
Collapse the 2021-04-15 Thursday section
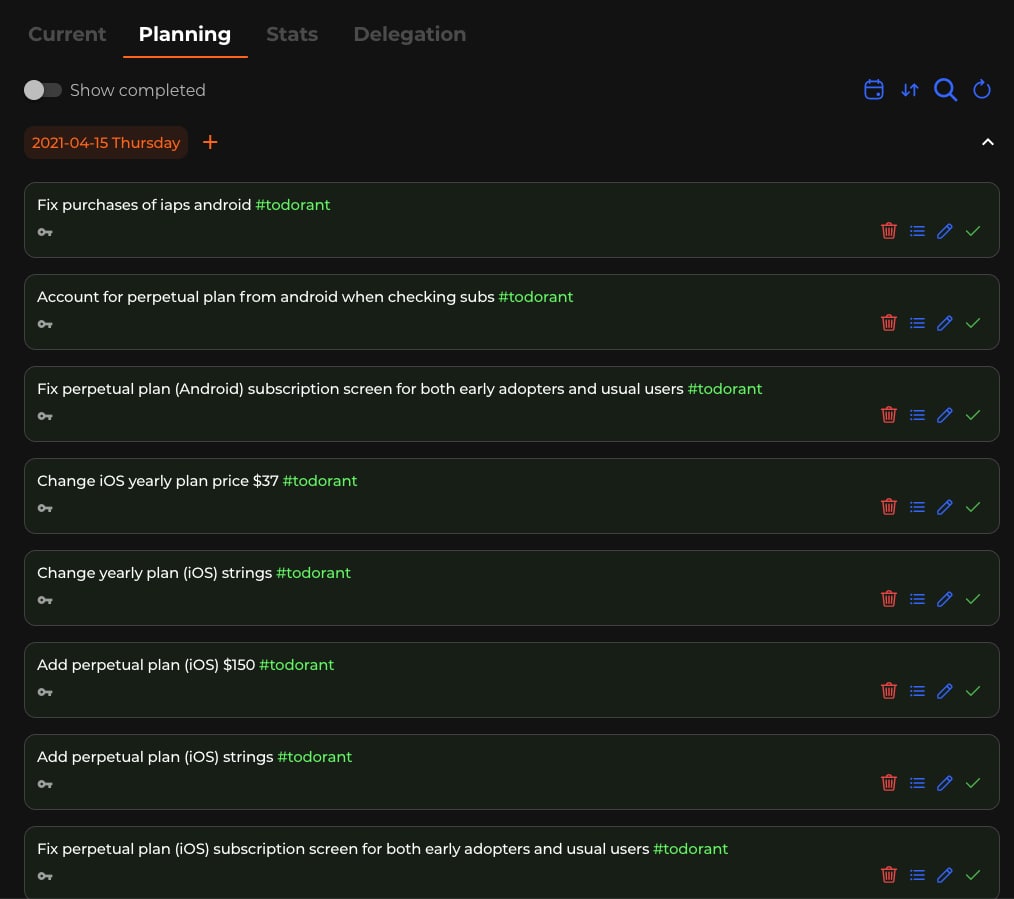987,142
